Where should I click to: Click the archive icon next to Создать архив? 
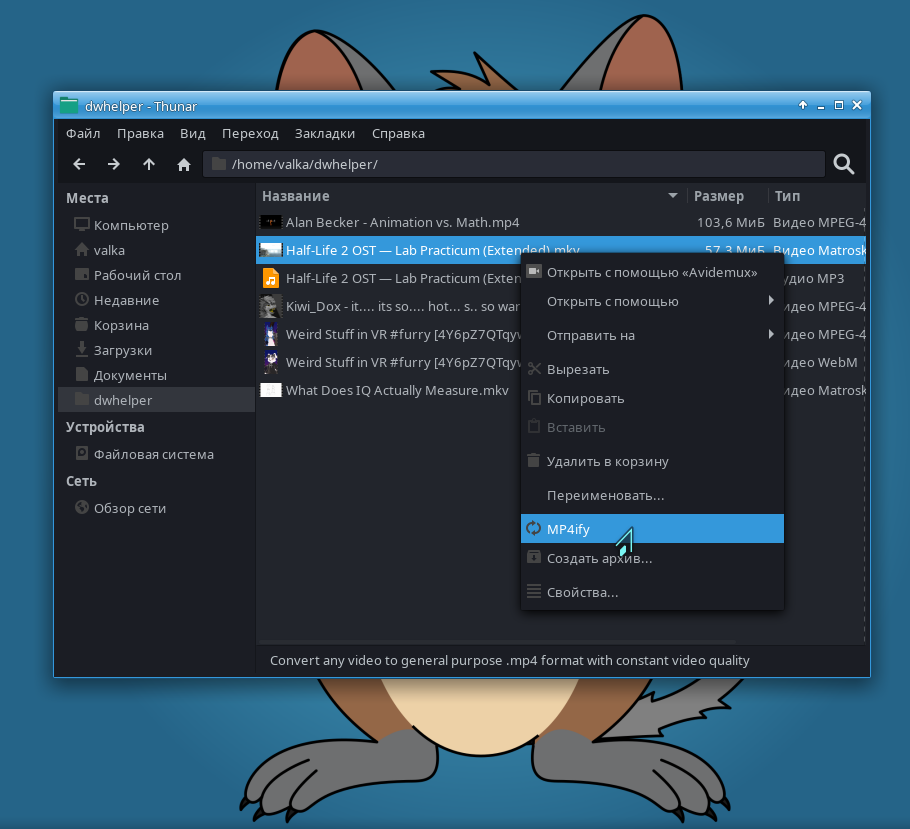tap(533, 557)
